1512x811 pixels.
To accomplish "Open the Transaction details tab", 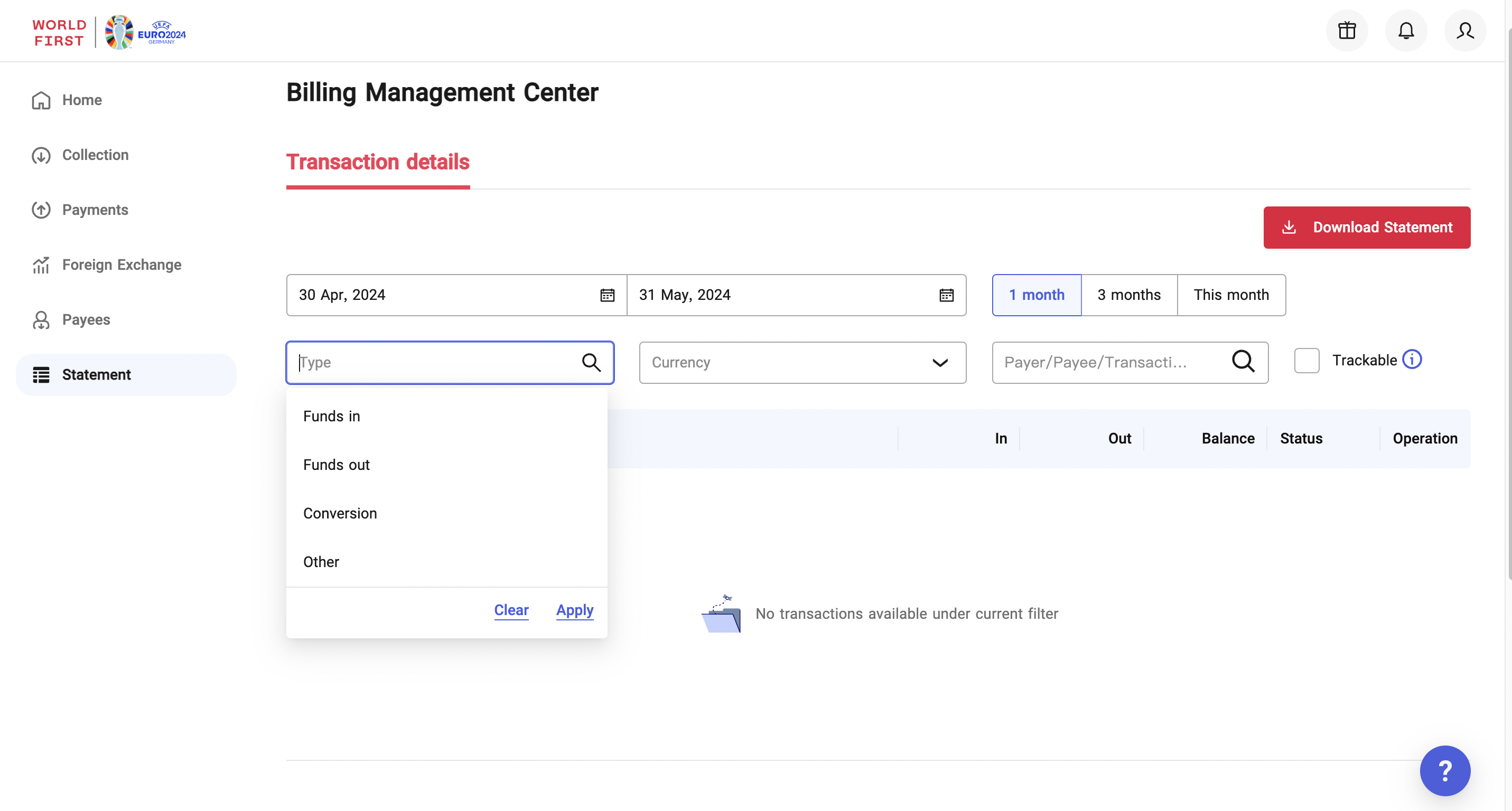I will (377, 162).
